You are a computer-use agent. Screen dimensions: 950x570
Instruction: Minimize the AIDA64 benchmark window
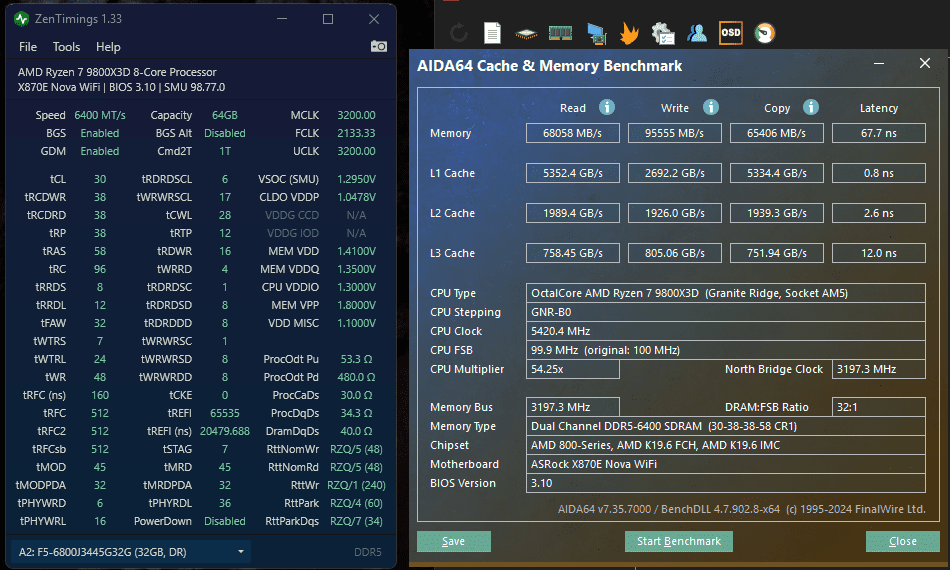(x=879, y=63)
